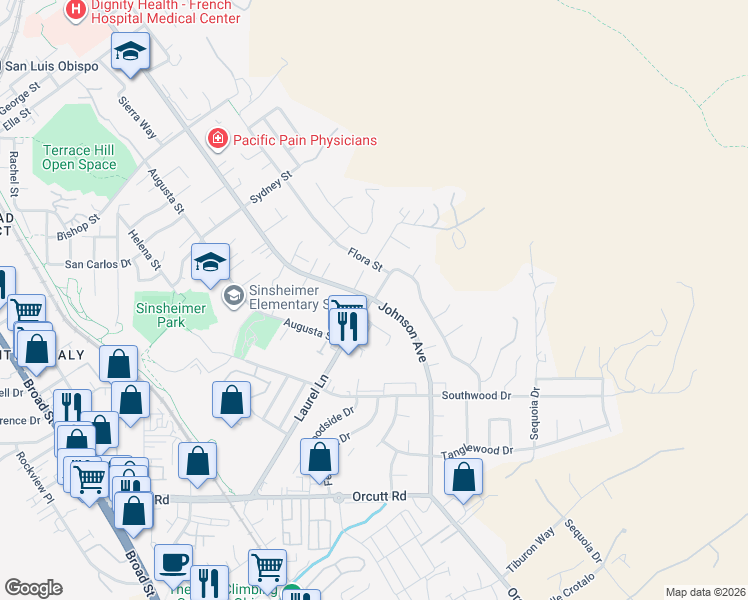This screenshot has width=748, height=600.
Task: Open the Pacific Pain Physicians label
Action: tap(305, 140)
